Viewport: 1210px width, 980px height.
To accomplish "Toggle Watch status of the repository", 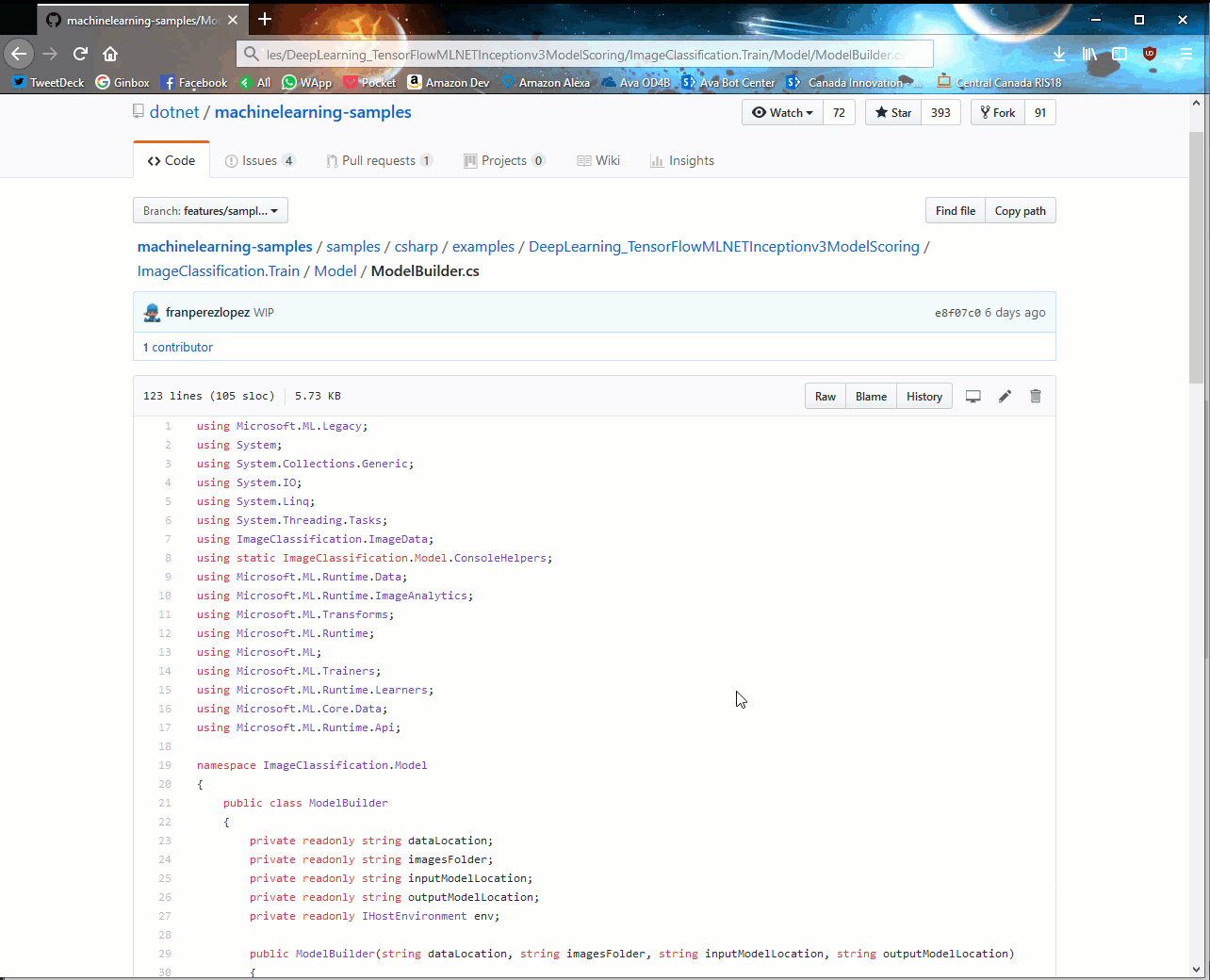I will [x=780, y=111].
